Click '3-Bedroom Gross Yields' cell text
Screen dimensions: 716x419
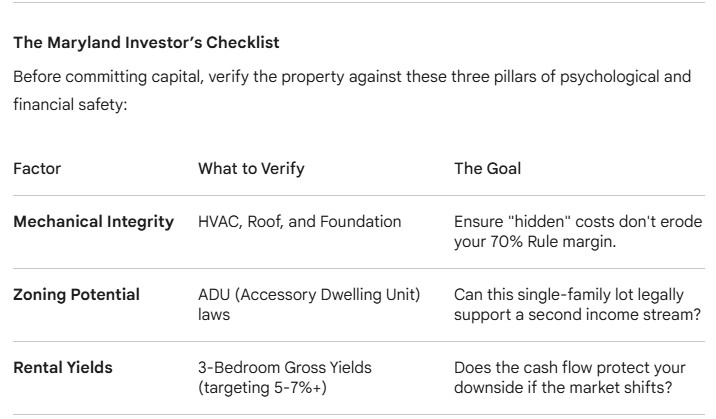tap(284, 367)
